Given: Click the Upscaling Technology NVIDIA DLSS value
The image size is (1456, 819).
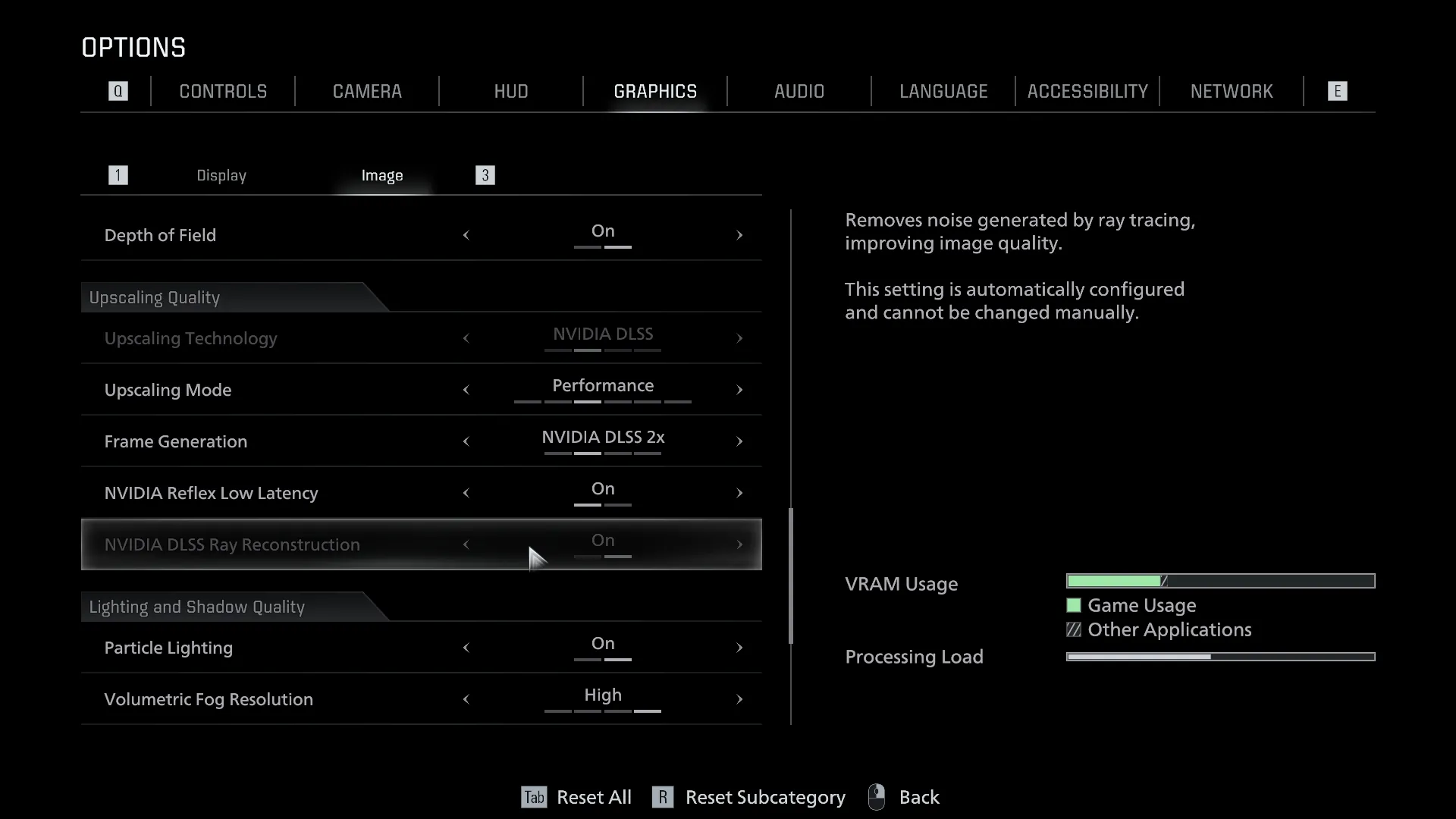Looking at the screenshot, I should [x=603, y=334].
